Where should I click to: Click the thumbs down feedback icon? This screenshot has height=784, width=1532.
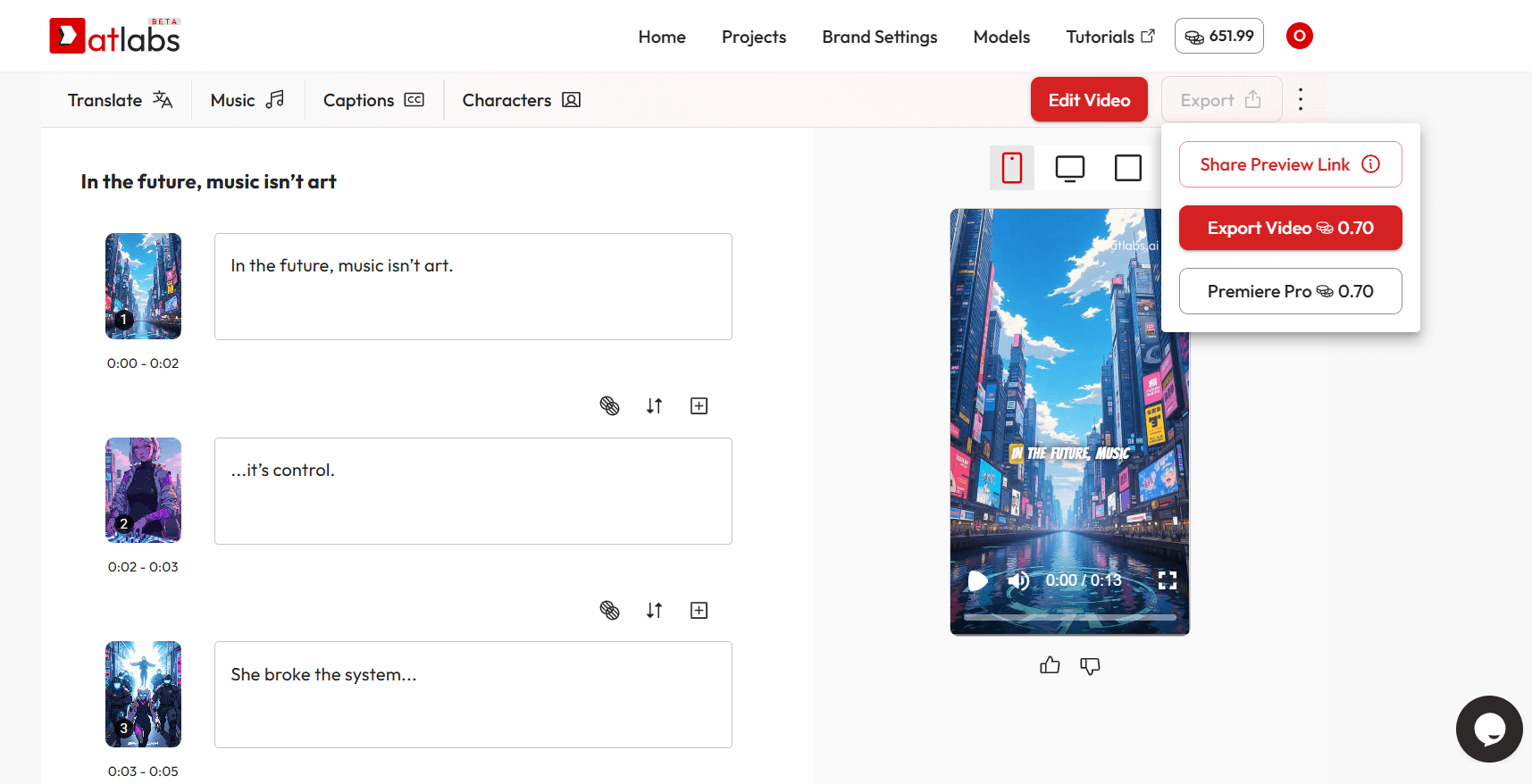(x=1090, y=666)
